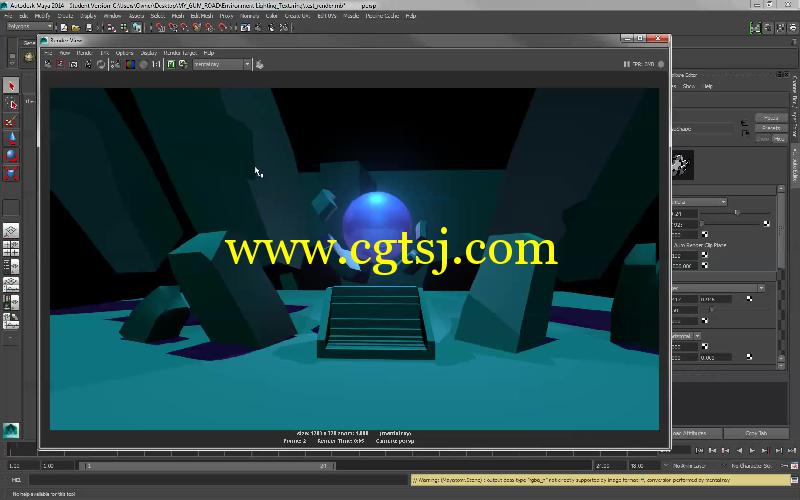Viewport: 800px width, 500px height.
Task: Click Display Alpha channel icon in Render View
Action: click(x=143, y=64)
